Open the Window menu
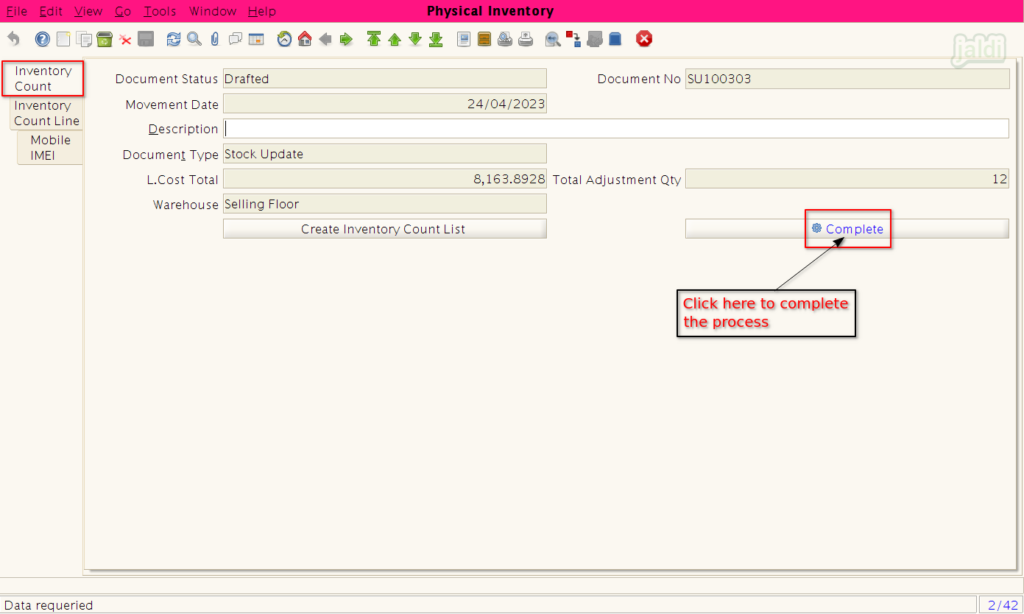This screenshot has height=614, width=1024. tap(212, 11)
